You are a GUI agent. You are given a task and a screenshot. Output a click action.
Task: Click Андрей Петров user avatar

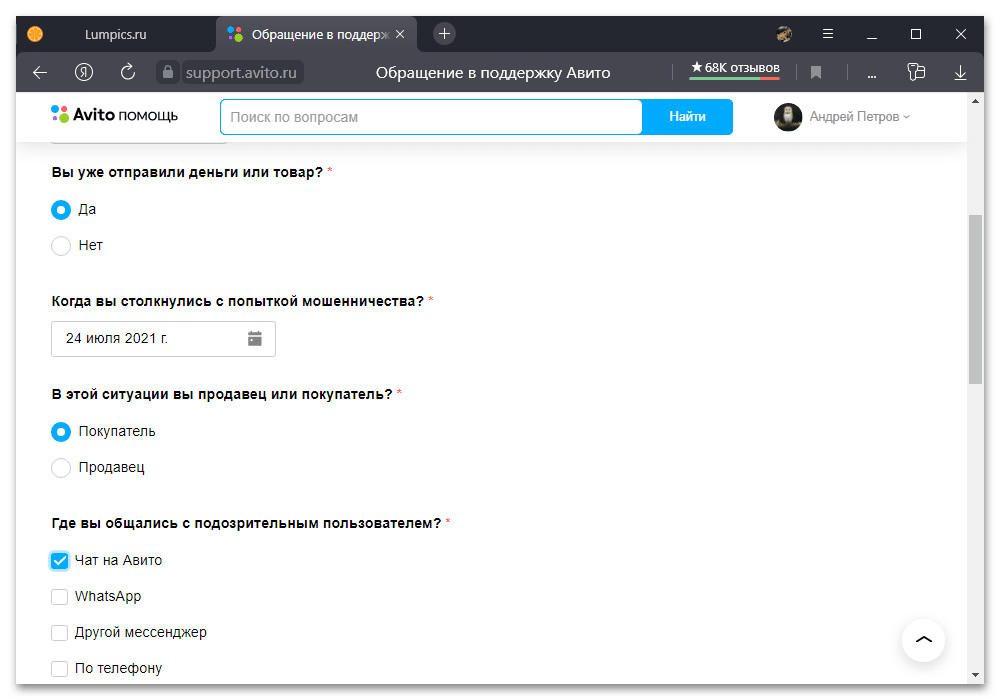pyautogui.click(x=788, y=117)
